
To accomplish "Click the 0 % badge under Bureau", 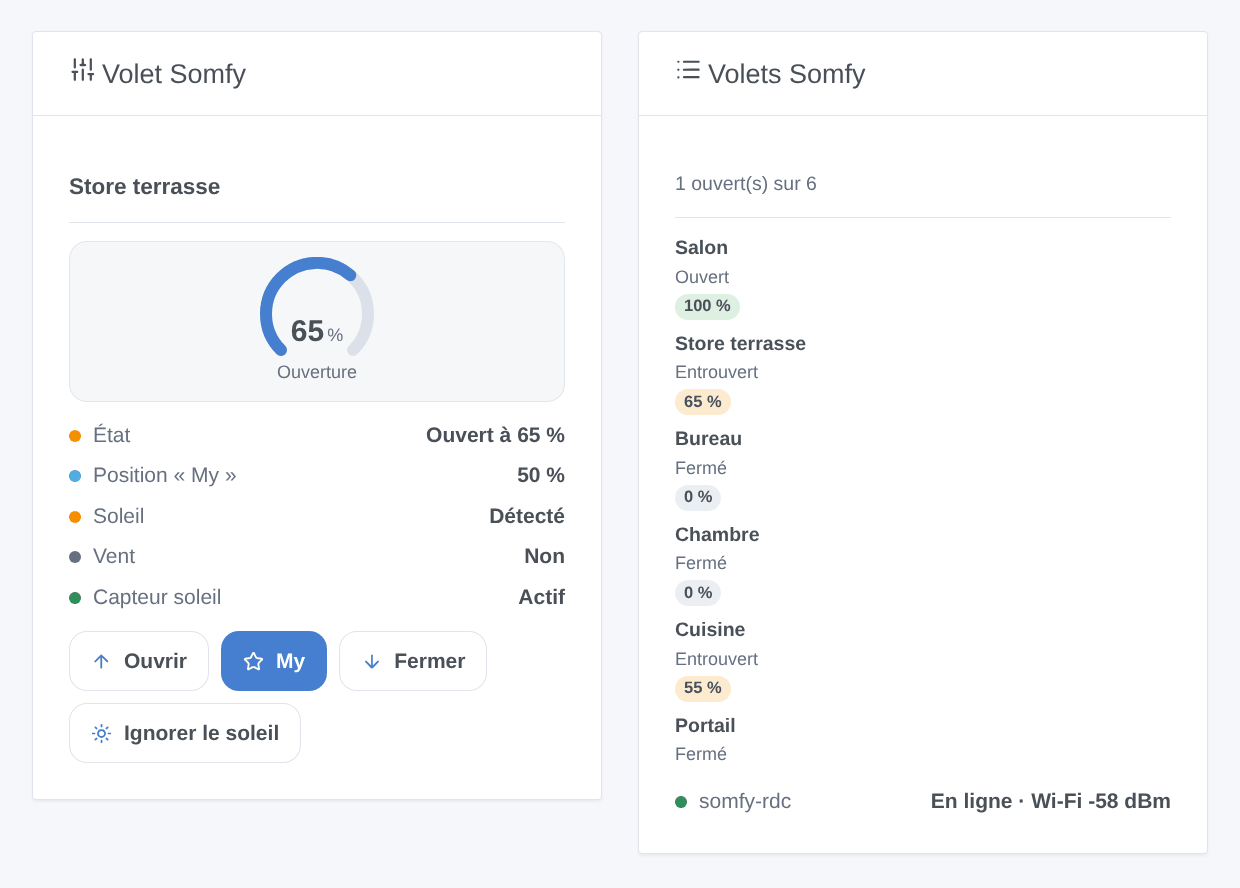I will coord(698,497).
